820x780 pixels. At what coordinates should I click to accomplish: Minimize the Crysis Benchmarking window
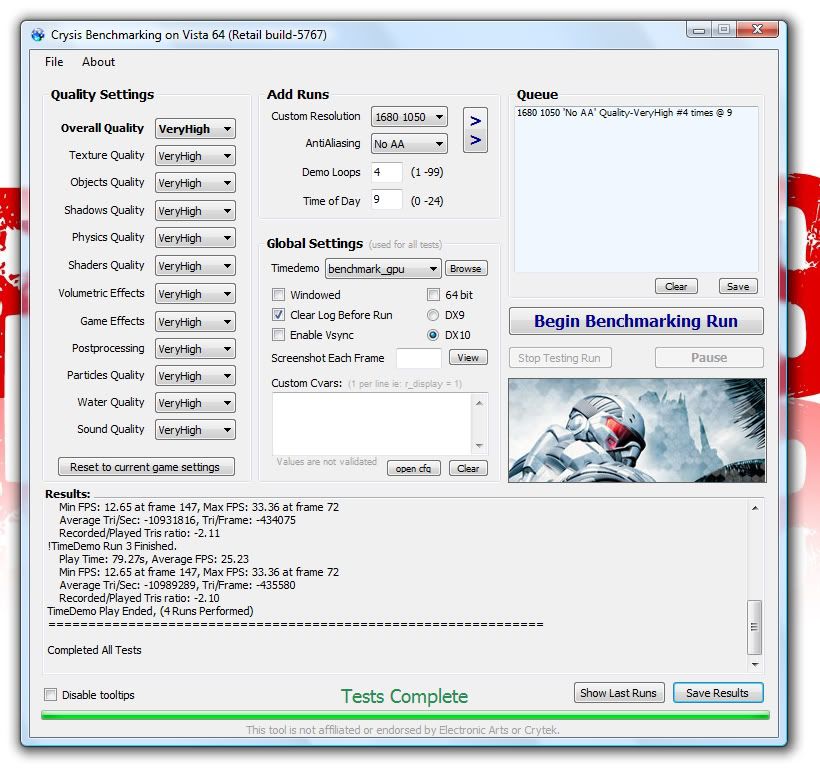click(x=699, y=30)
